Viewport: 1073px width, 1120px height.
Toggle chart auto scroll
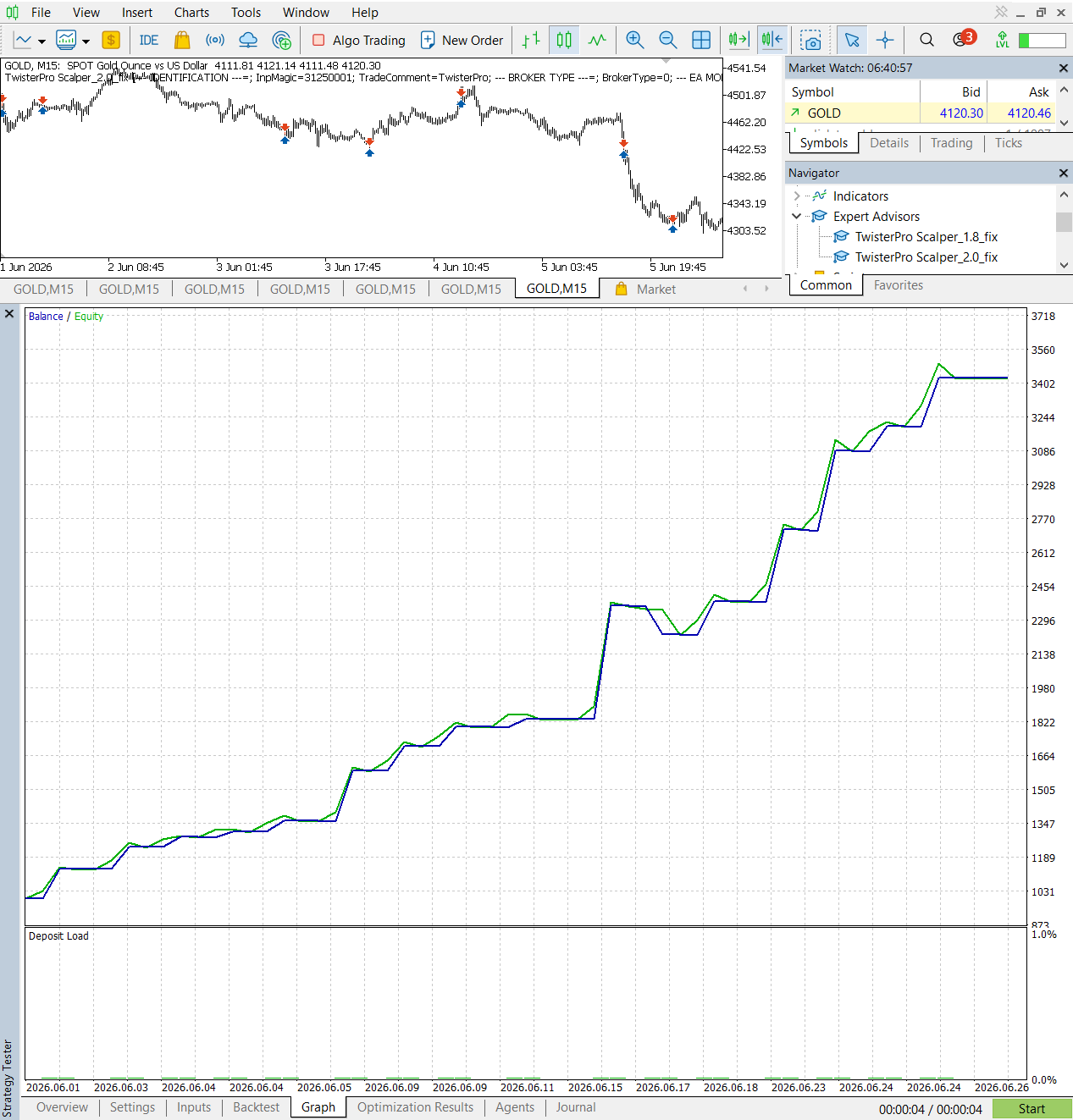pos(739,40)
